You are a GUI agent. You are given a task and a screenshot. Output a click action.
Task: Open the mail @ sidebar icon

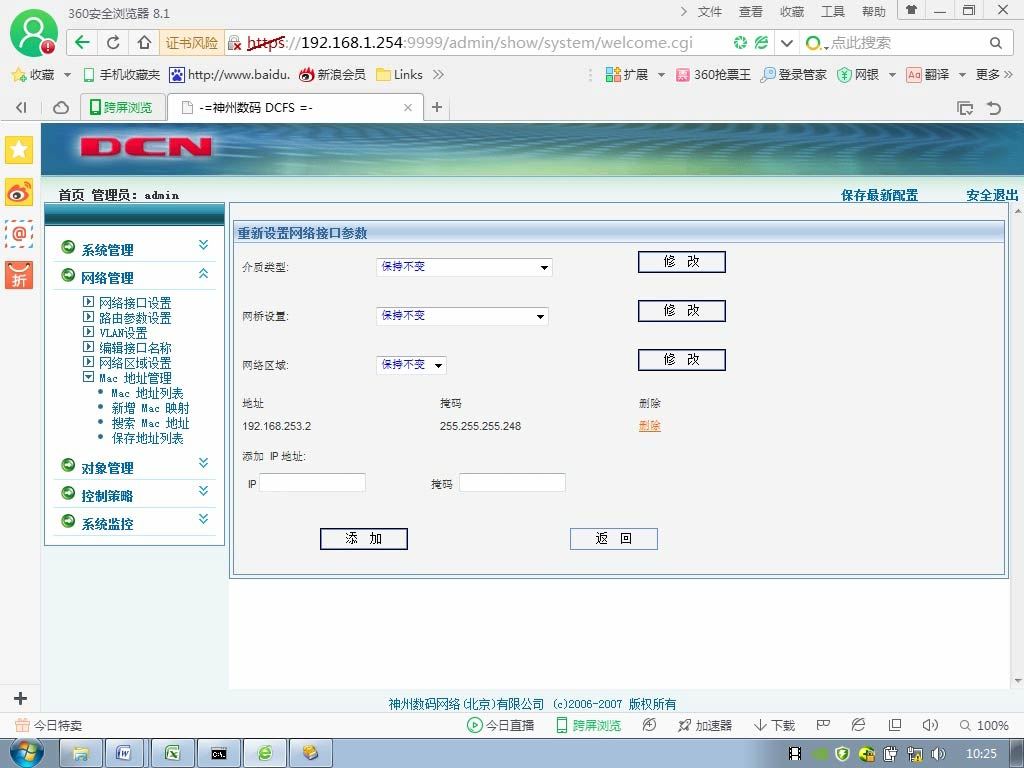pyautogui.click(x=19, y=233)
